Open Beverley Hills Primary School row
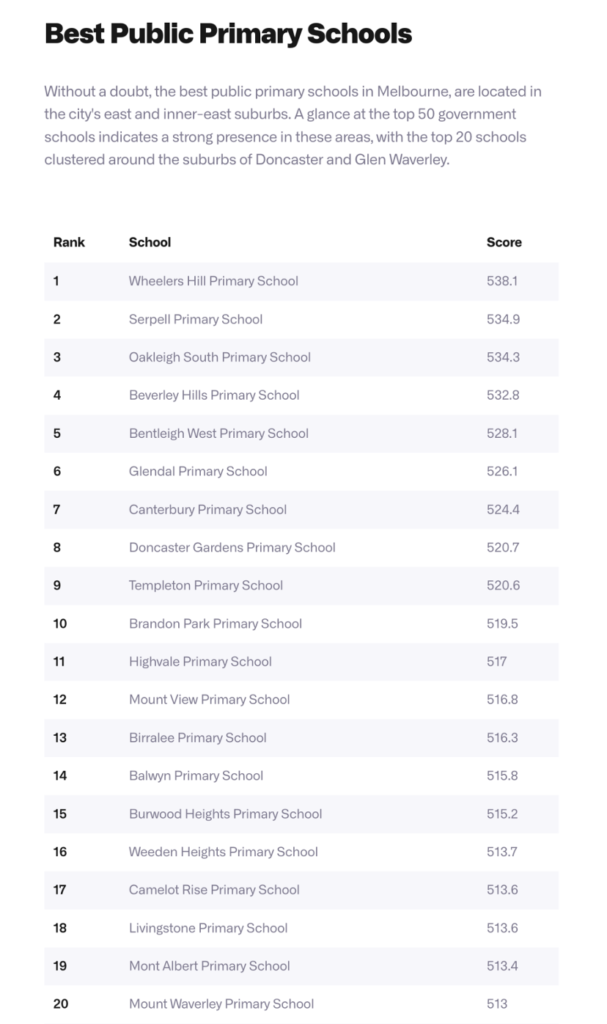Screen dimensions: 607x1024 [x=214, y=395]
